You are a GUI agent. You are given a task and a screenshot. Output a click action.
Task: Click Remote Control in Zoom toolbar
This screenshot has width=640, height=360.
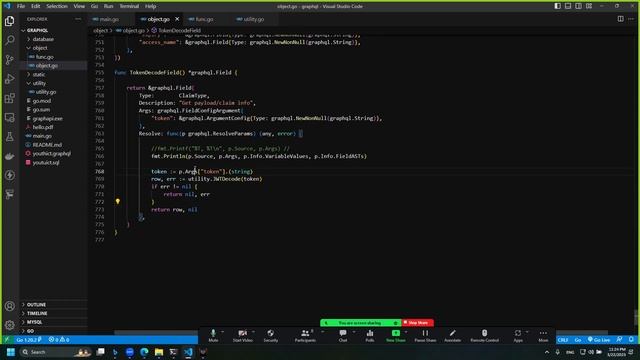pos(484,336)
